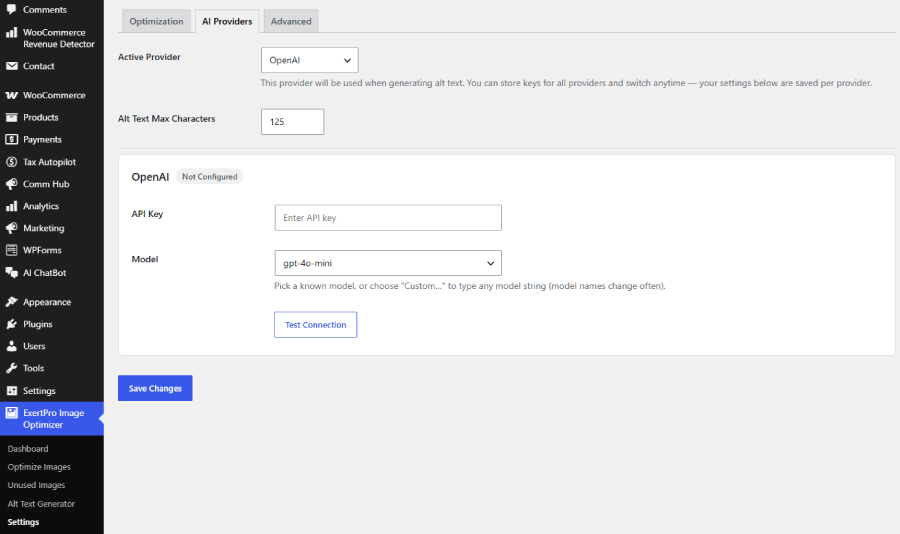
Task: Click the Save Changes button
Action: pyautogui.click(x=155, y=388)
